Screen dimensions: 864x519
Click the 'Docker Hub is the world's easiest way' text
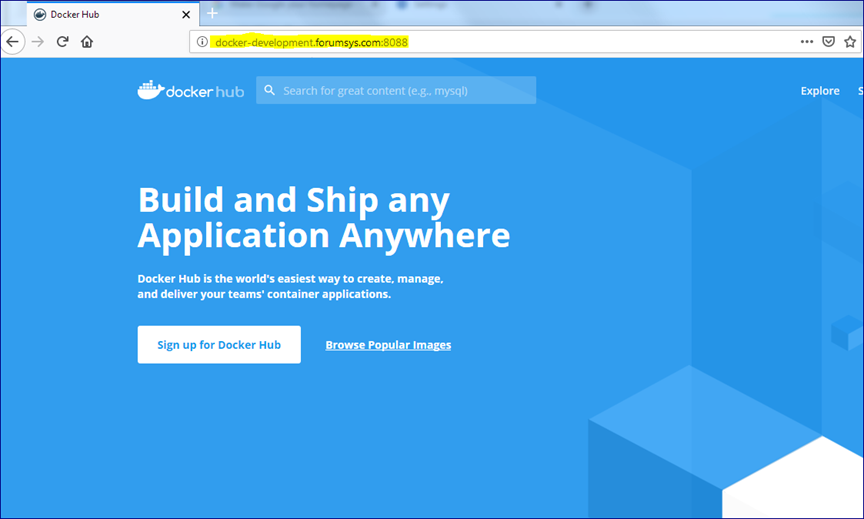[290, 286]
